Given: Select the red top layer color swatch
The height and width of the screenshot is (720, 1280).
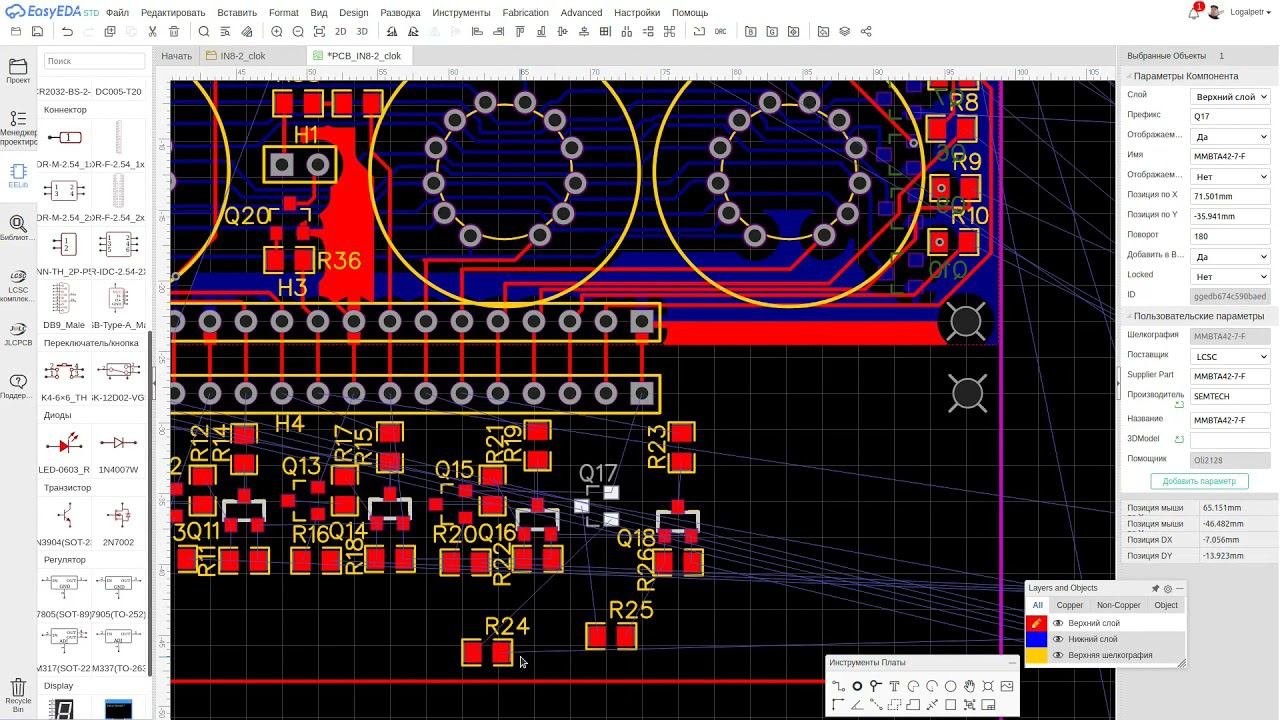Looking at the screenshot, I should click(x=1037, y=623).
